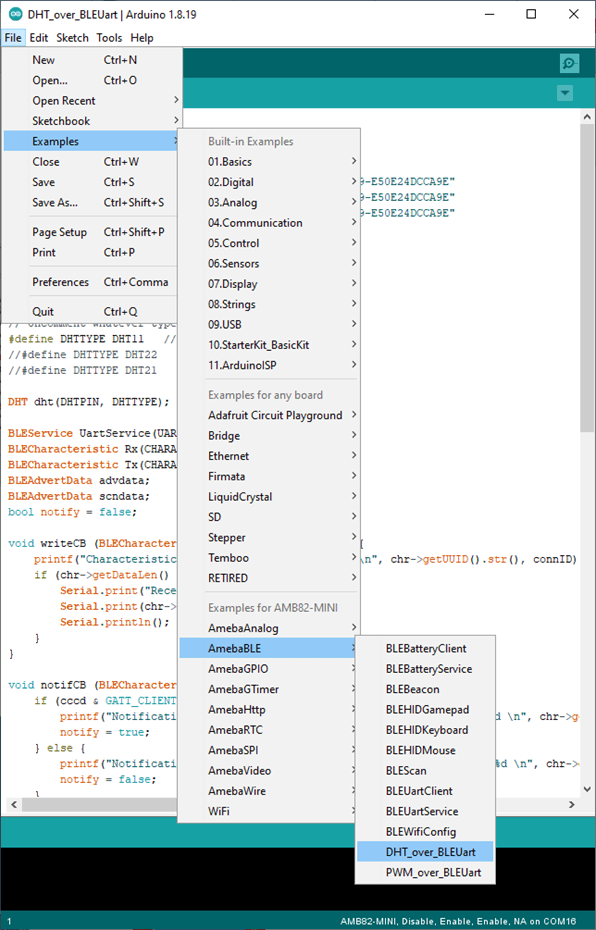Load the DHT_over_BLEUart example
This screenshot has width=596, height=930.
coord(425,852)
